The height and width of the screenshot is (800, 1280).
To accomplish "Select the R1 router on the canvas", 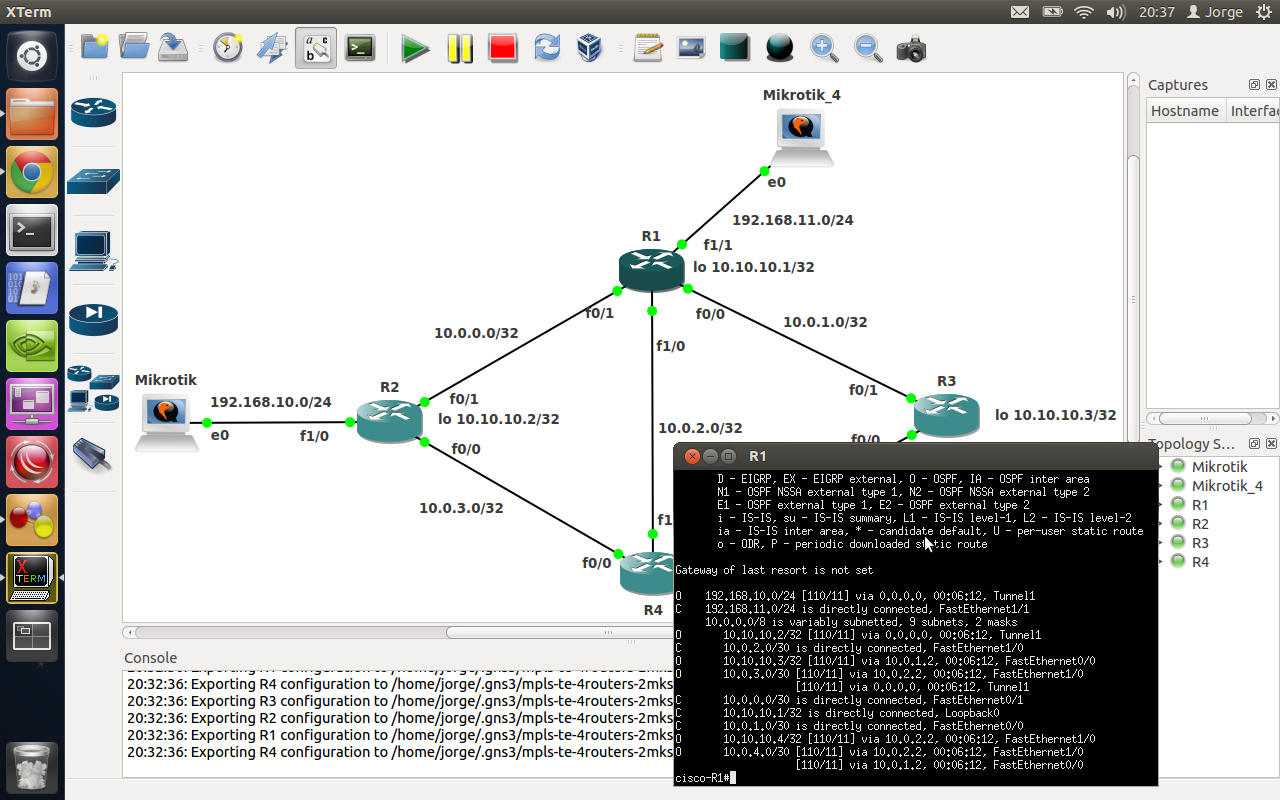I will [x=651, y=270].
